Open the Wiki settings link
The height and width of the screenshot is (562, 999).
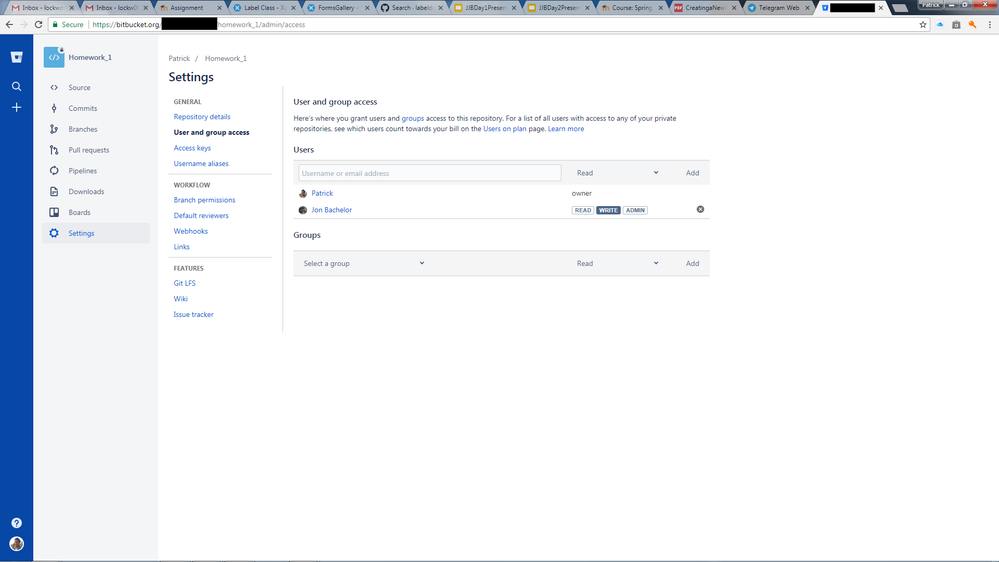point(181,299)
